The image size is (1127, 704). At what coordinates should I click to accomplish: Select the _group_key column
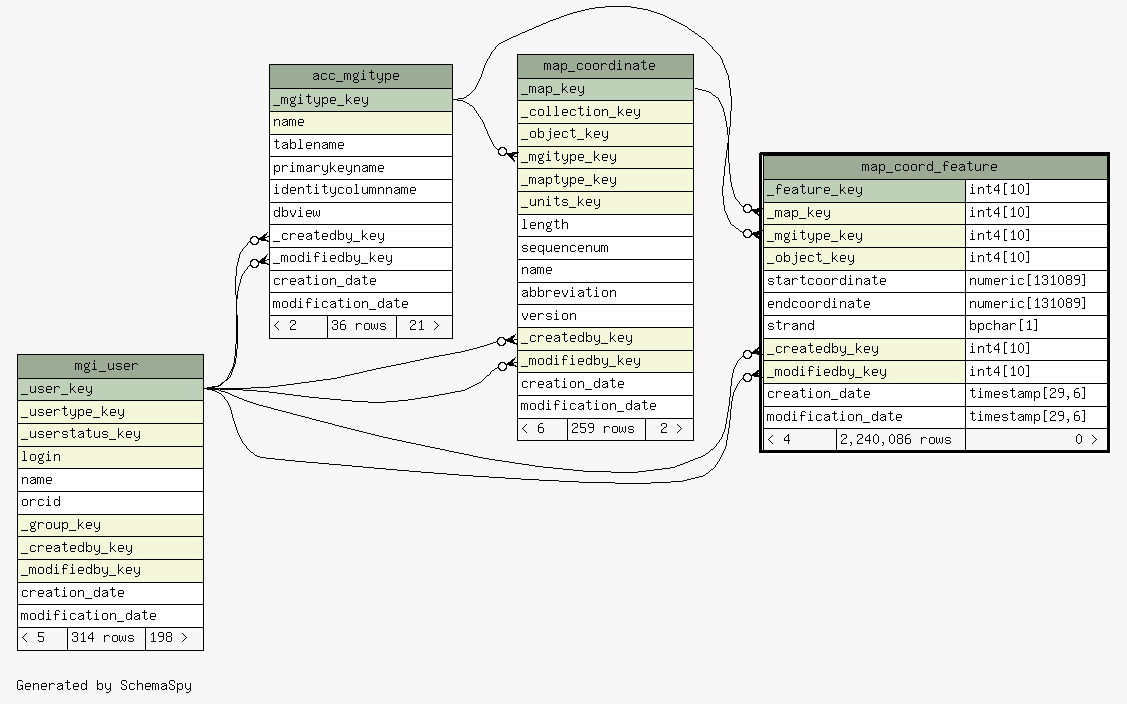110,525
